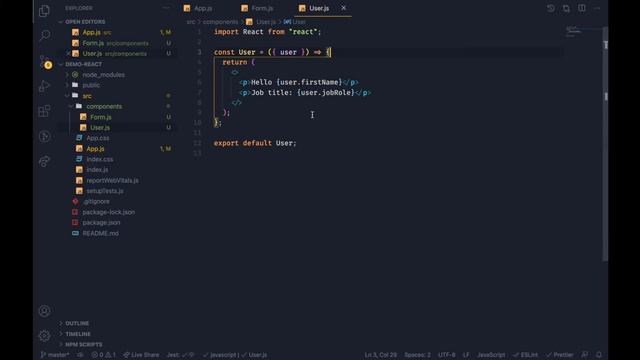Open the Search view in the activity bar
640x360 pixels.
(x=45, y=36)
